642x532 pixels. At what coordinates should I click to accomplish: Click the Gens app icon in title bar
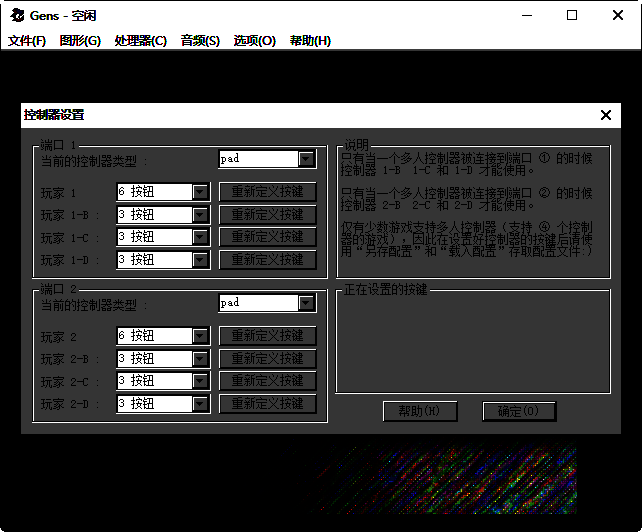point(17,15)
